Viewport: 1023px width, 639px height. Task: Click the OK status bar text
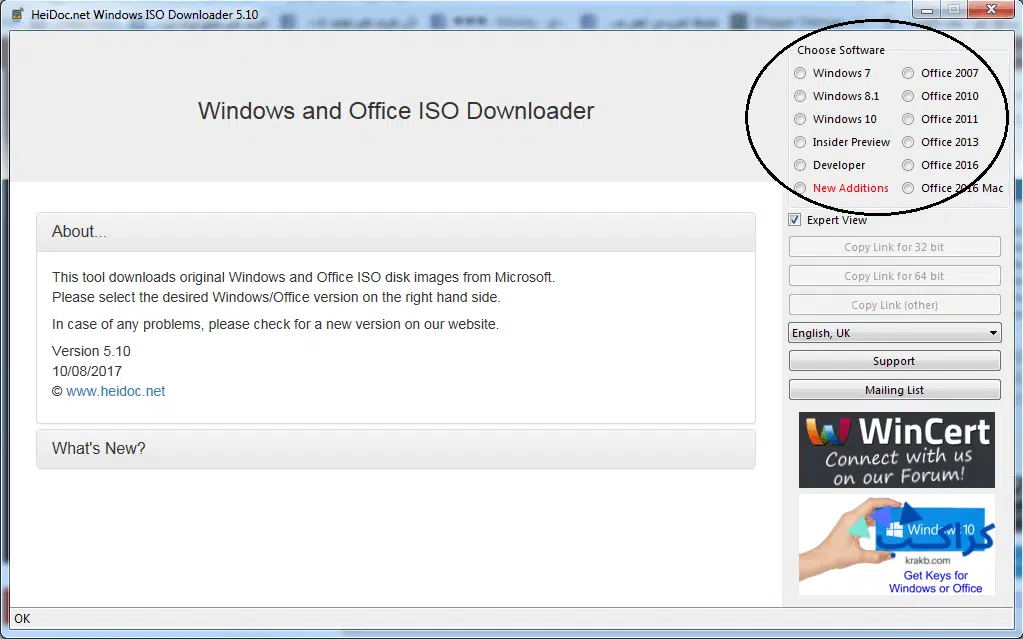22,619
